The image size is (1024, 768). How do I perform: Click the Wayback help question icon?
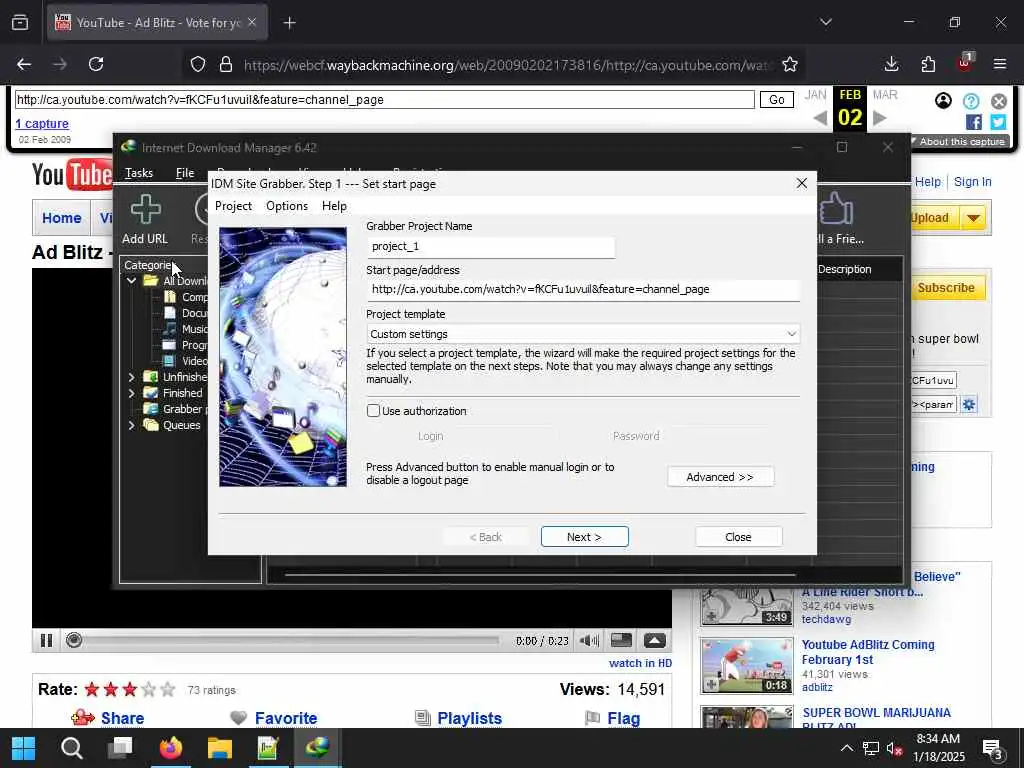(971, 101)
